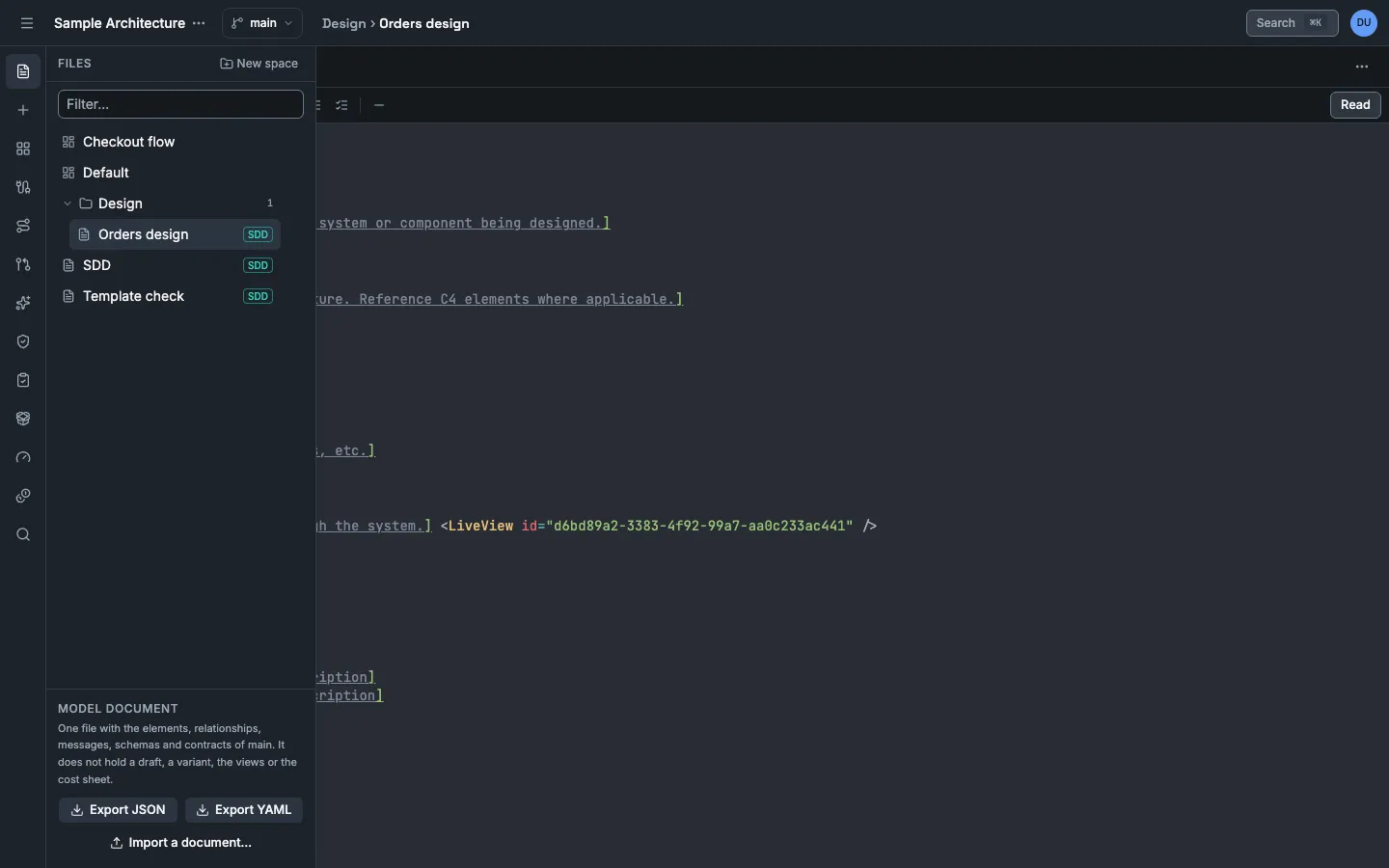Open the clipboard checklist sidebar icon

(23, 380)
